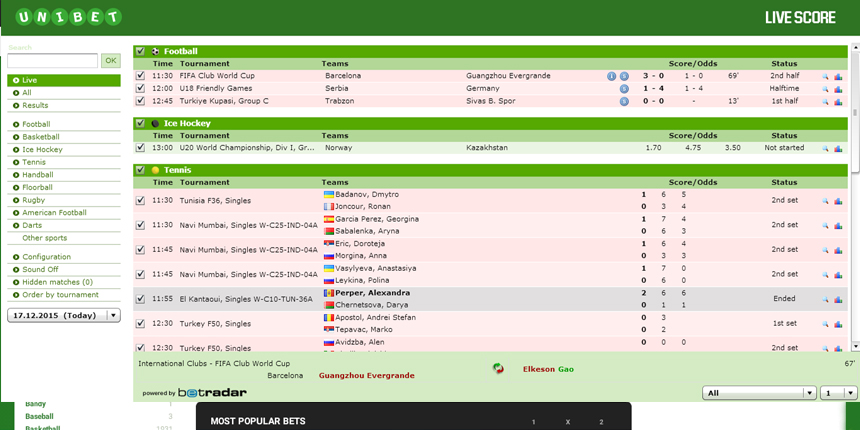The width and height of the screenshot is (860, 430).
Task: Open bar chart statistics for Perper vs Chernetsova
Action: [838, 299]
